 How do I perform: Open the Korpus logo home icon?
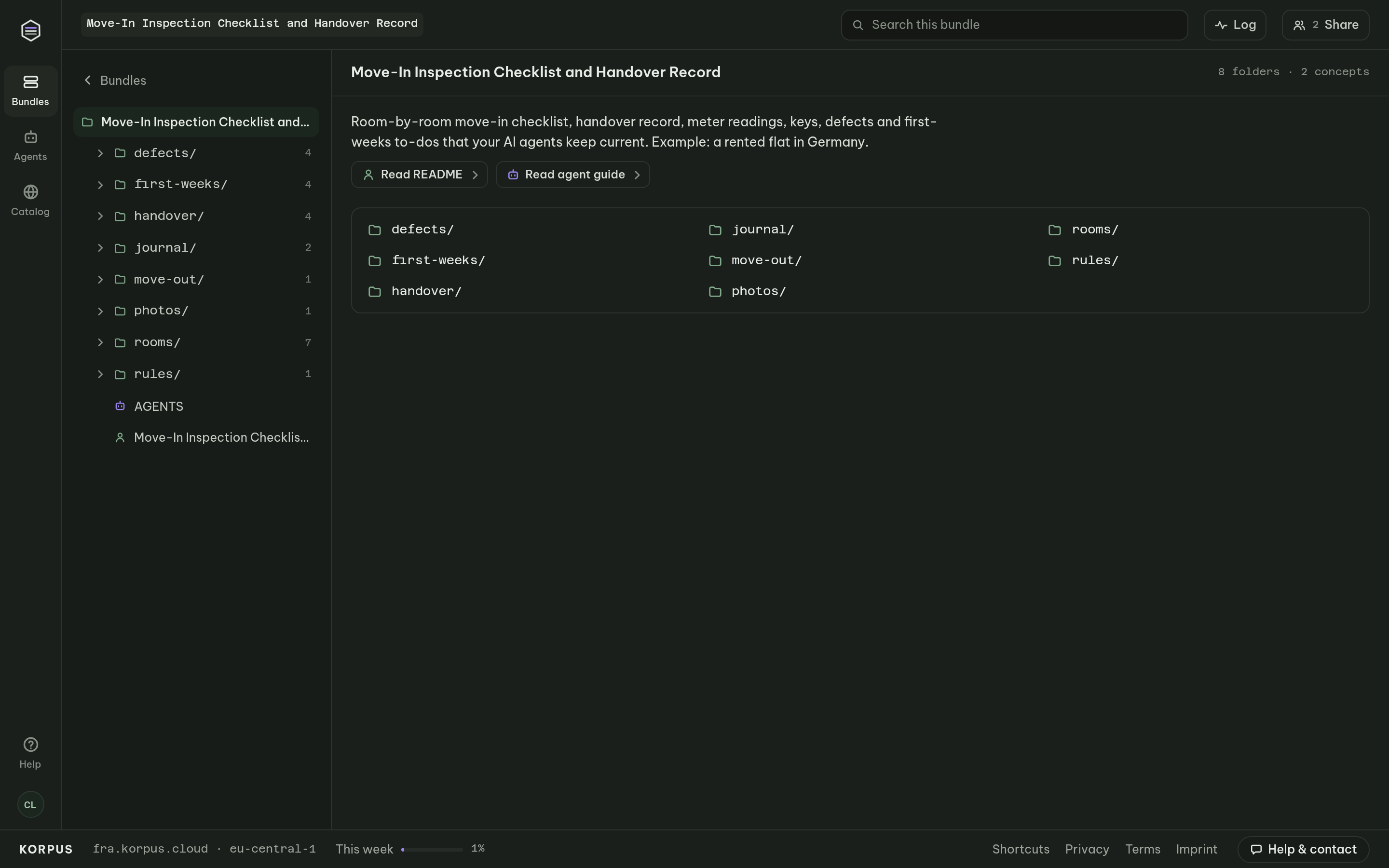30,30
